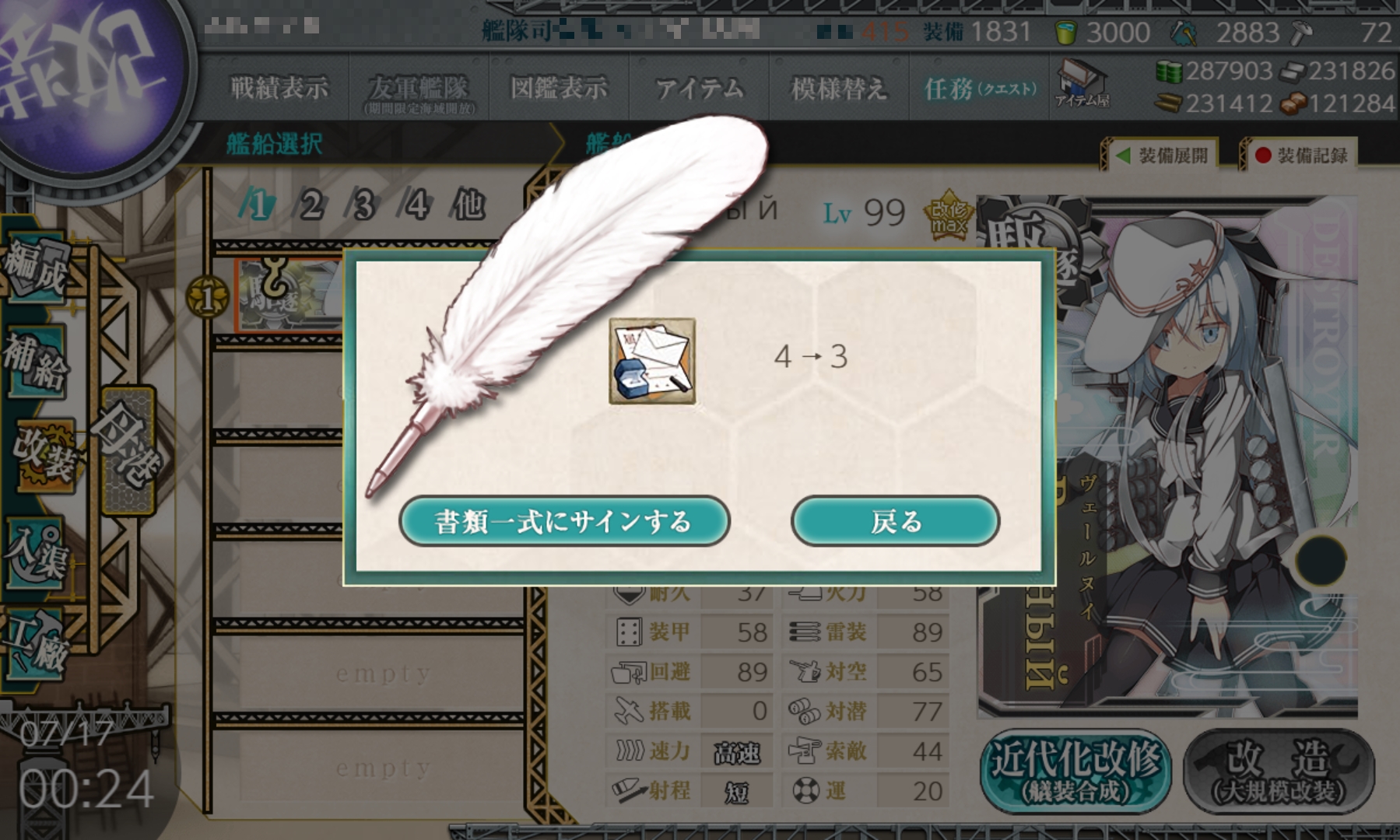Switch to fleet tab 2

(x=311, y=206)
